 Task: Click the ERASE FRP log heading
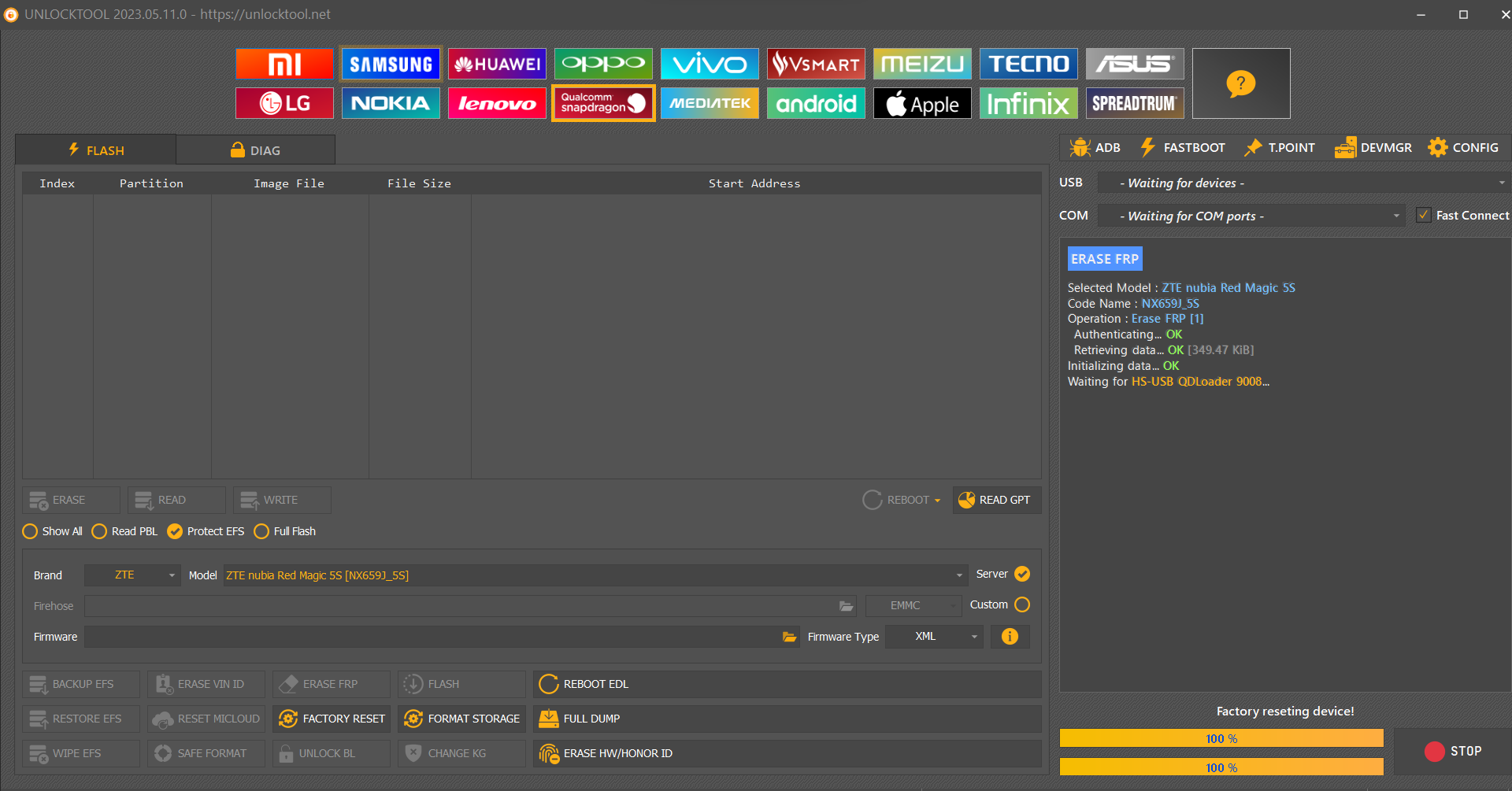click(1105, 259)
